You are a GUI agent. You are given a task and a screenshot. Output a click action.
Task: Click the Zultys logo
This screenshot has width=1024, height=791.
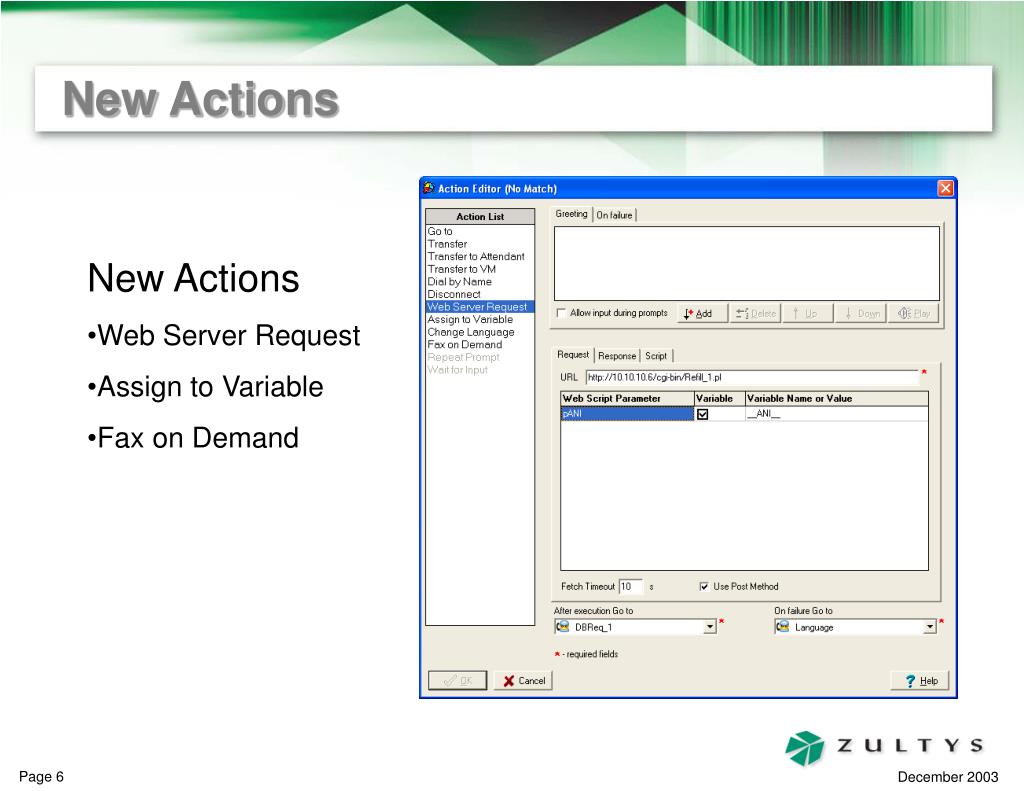click(x=884, y=747)
